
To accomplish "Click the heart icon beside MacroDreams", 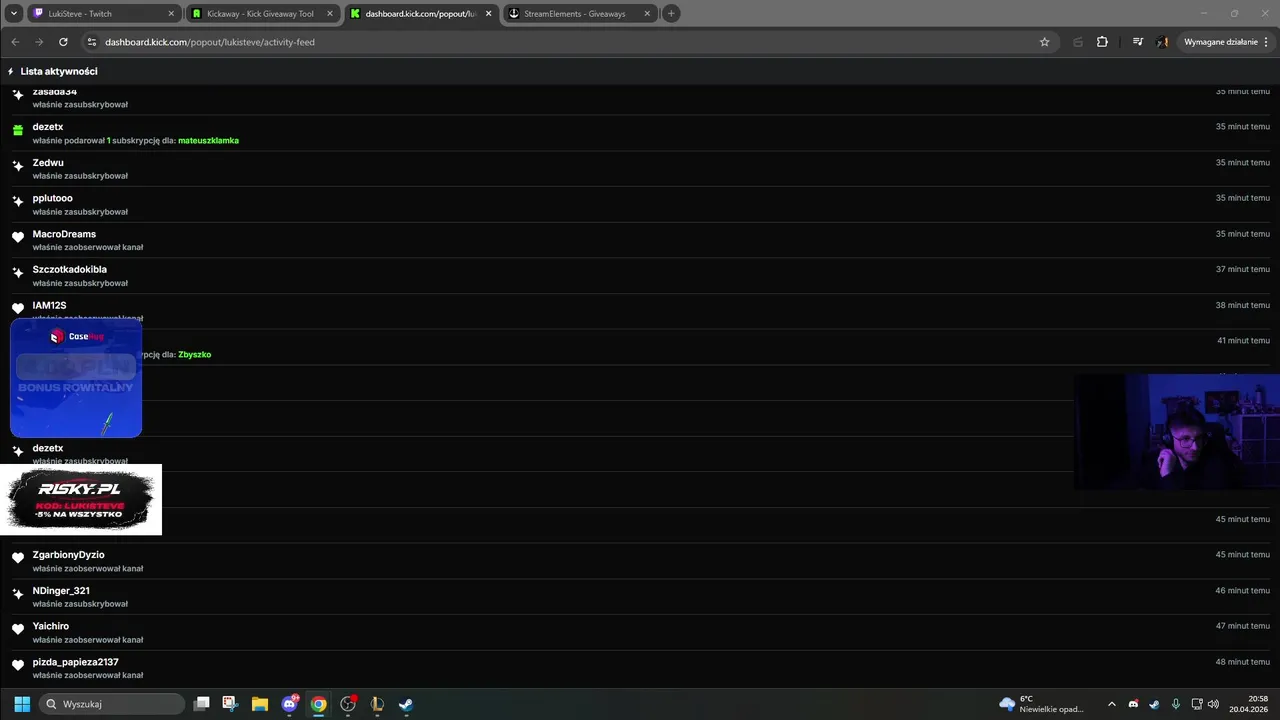I will [x=18, y=237].
